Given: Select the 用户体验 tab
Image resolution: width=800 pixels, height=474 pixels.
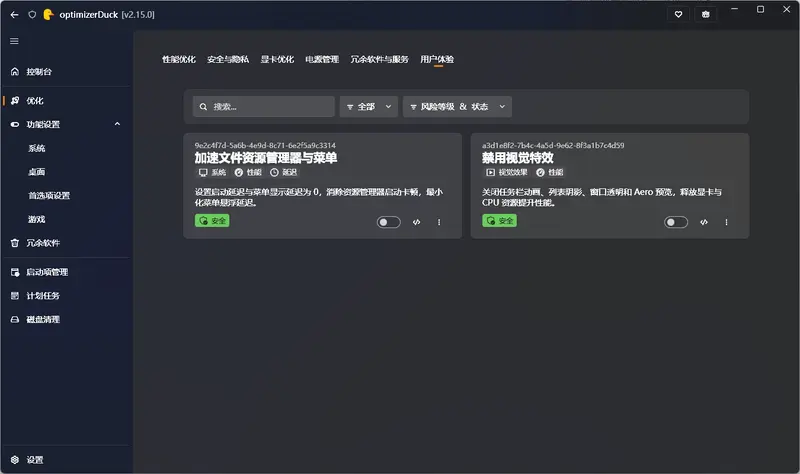Looking at the screenshot, I should [x=437, y=59].
